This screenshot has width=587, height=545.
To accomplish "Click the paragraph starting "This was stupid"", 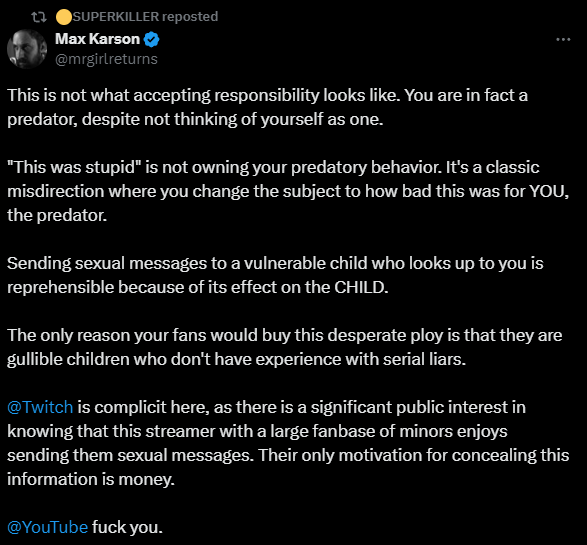I will tap(288, 191).
